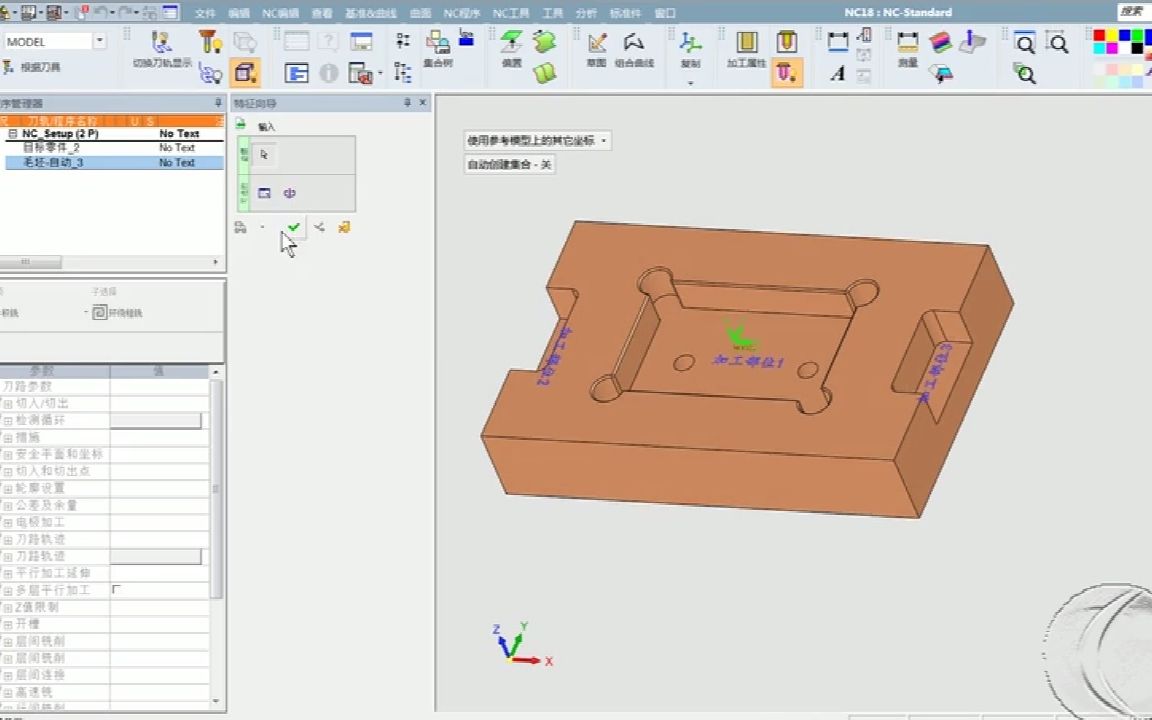1152x720 pixels.
Task: Toggle the 多层平行加工 checkbox
Action: coord(116,590)
